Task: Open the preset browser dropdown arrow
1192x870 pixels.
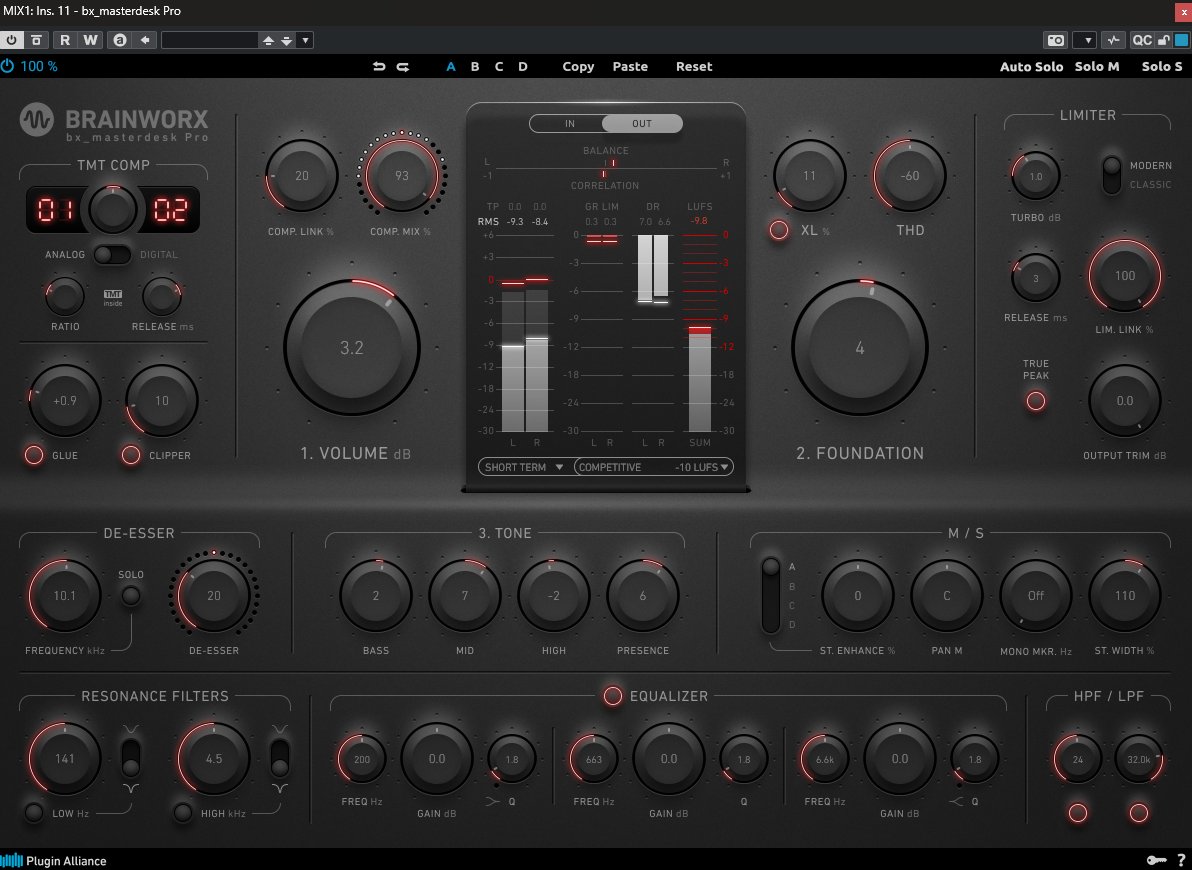Action: [x=305, y=40]
